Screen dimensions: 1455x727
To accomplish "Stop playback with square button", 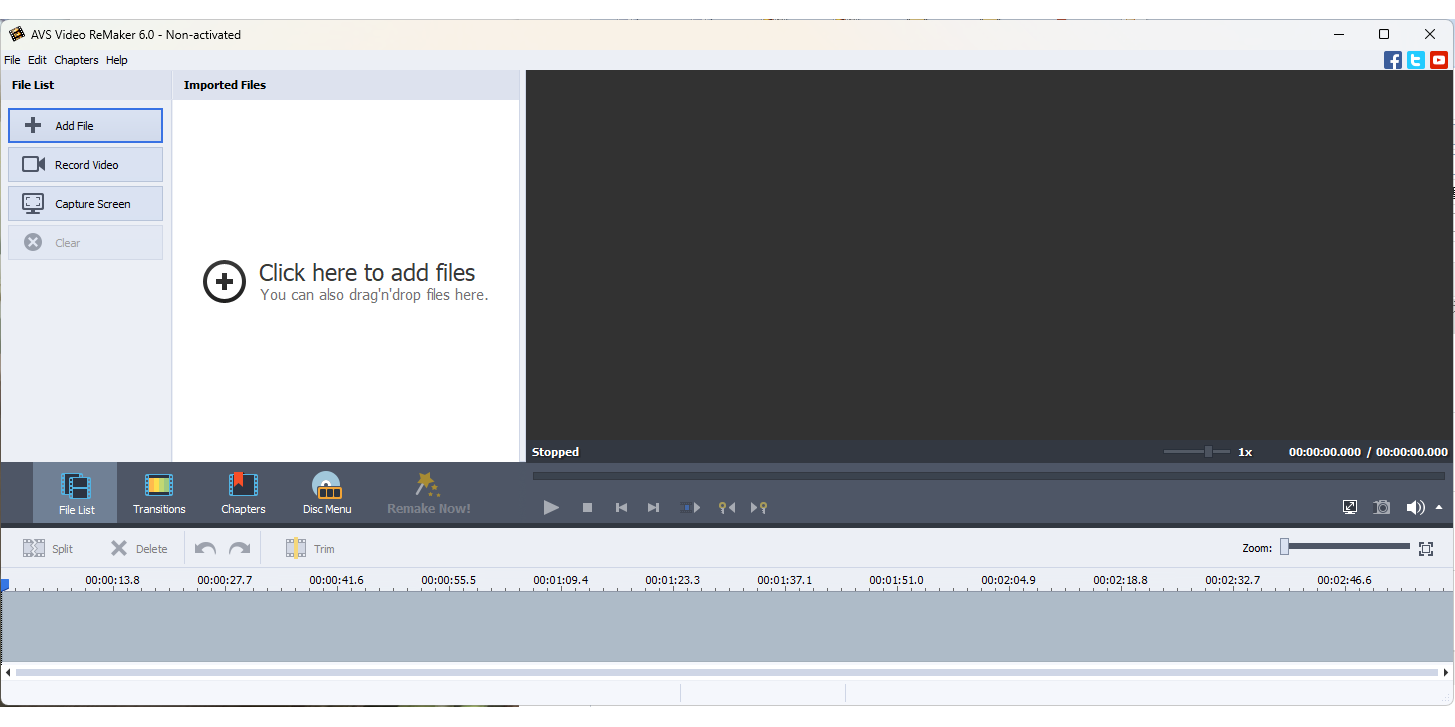I will [x=587, y=508].
